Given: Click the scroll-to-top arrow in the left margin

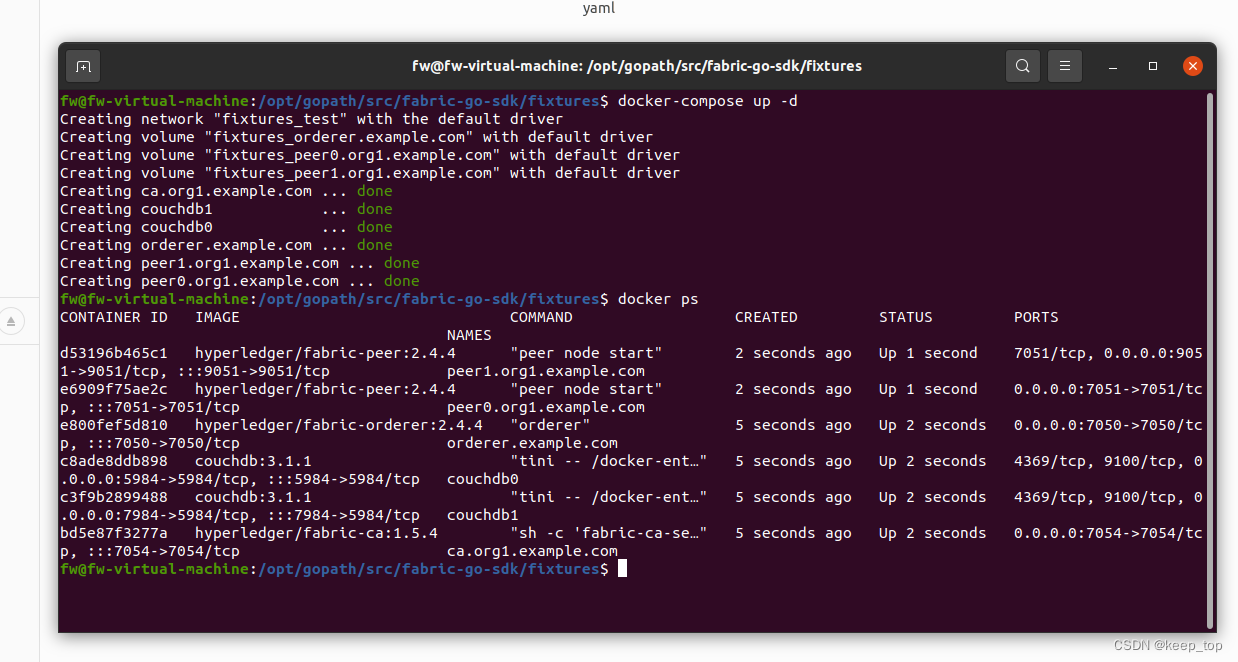Looking at the screenshot, I should [x=10, y=321].
